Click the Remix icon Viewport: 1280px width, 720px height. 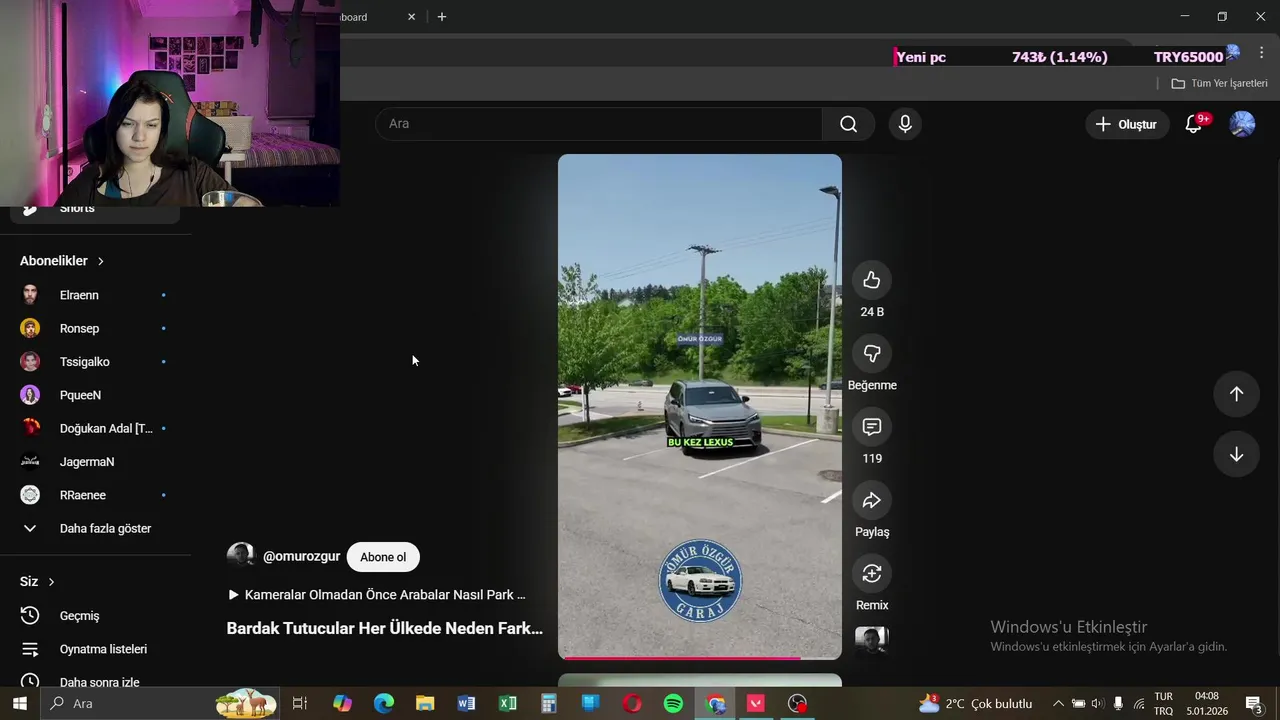click(872, 573)
